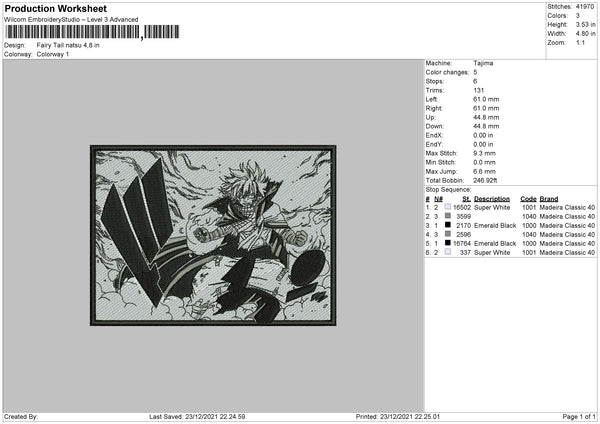Click the 'Created By:' footer label
The height and width of the screenshot is (424, 600).
[21, 416]
